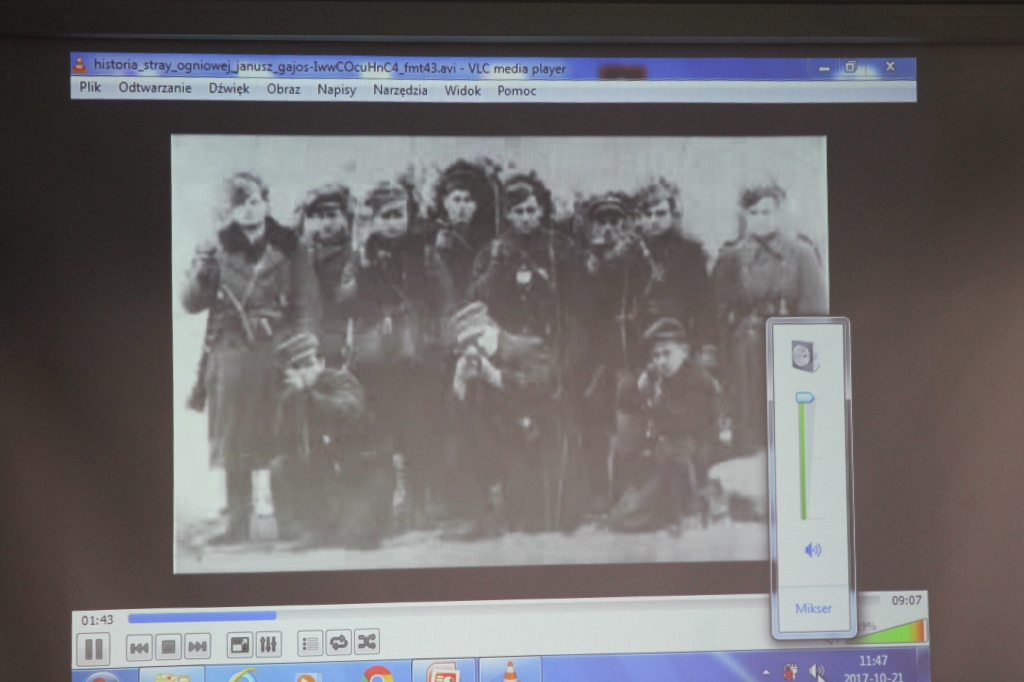Open File Explorer from the taskbar
Viewport: 1024px width, 682px height.
coord(171,676)
